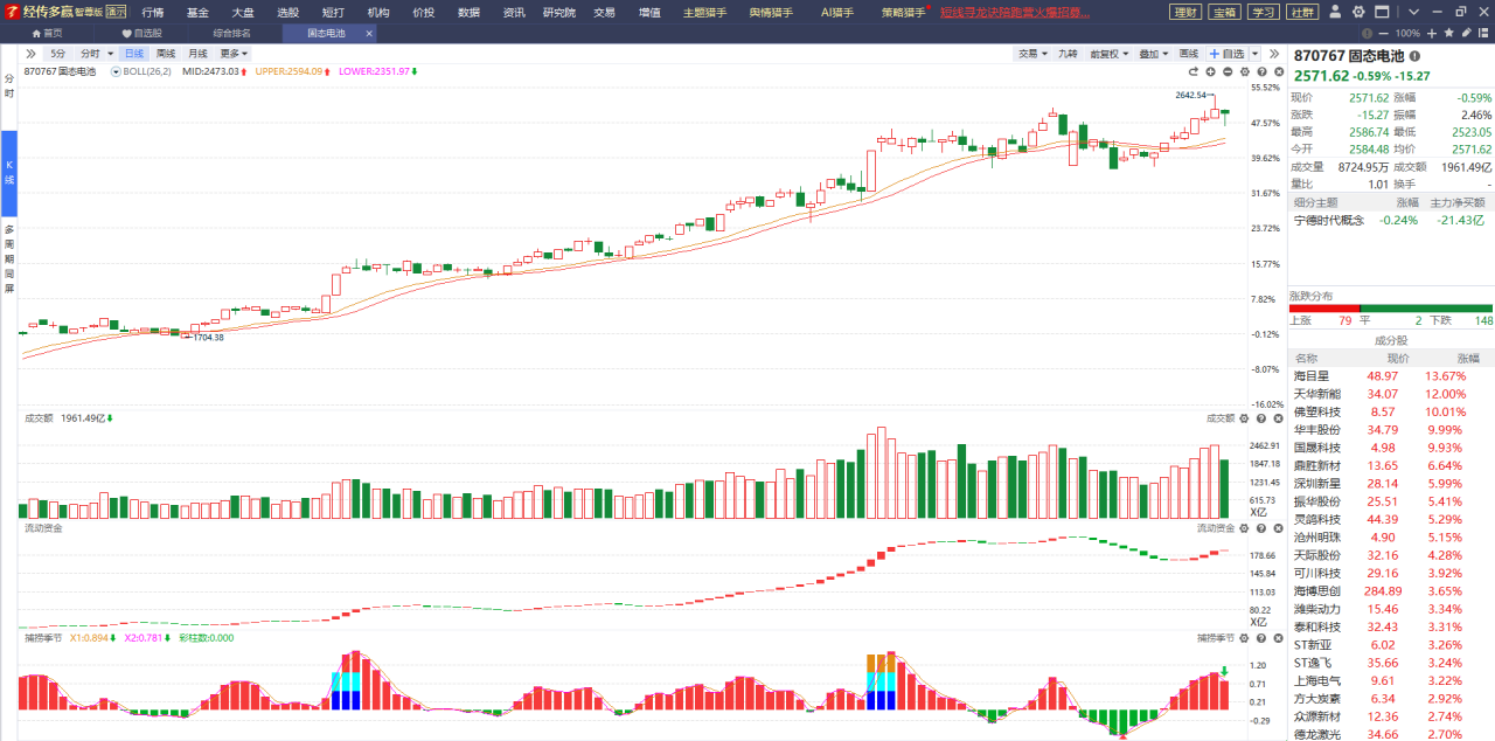Expand the 更多 periods dropdown
Image resolution: width=1495 pixels, height=741 pixels.
[234, 54]
